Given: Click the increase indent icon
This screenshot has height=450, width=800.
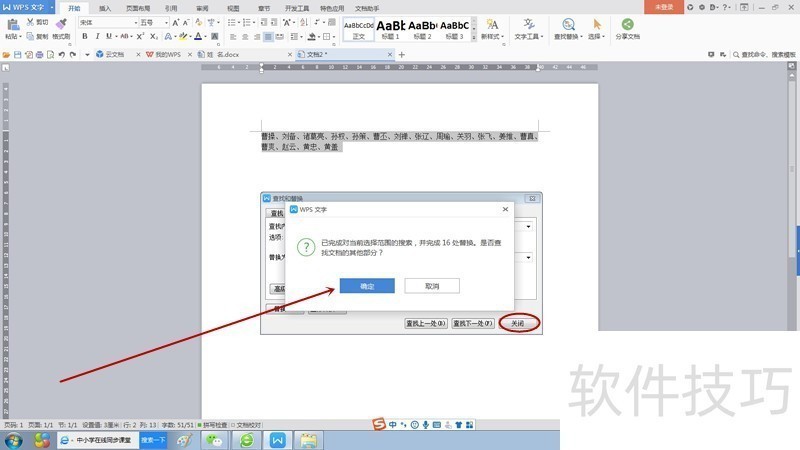Looking at the screenshot, I should pos(274,22).
